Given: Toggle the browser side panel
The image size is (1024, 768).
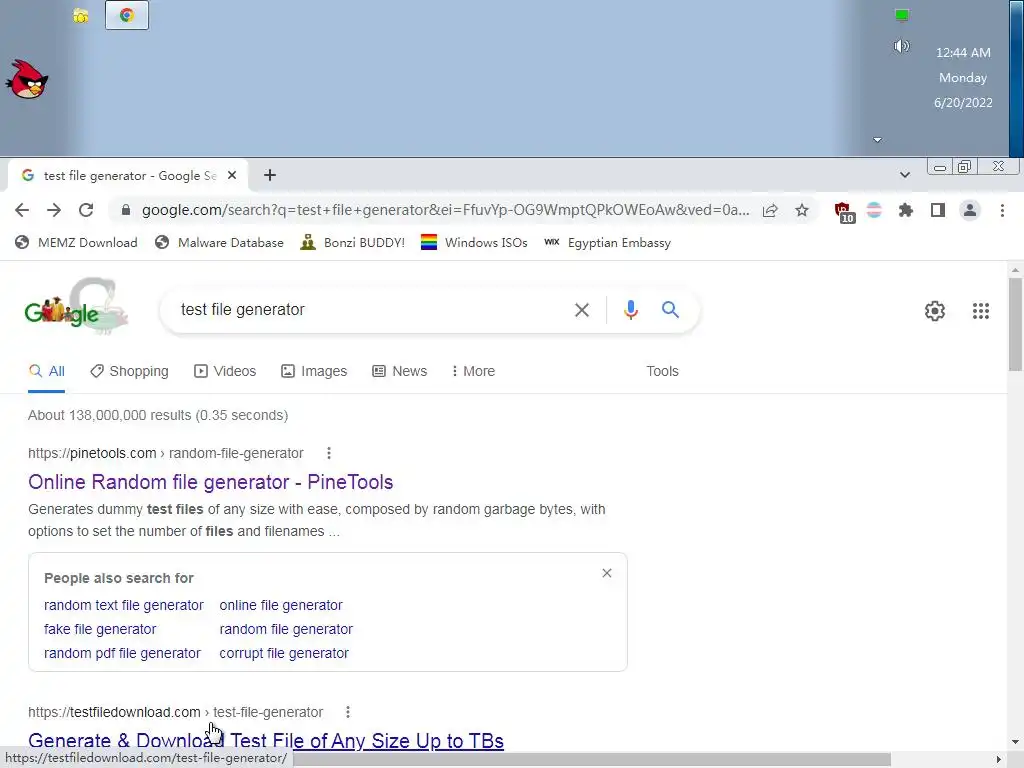Looking at the screenshot, I should pos(938,210).
